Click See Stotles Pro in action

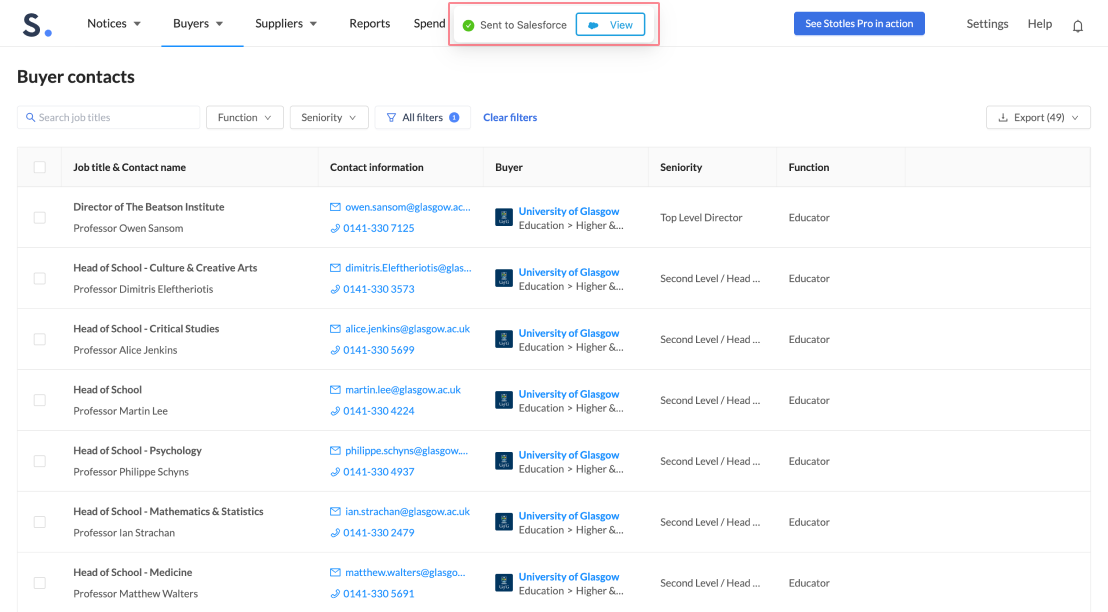click(x=859, y=23)
